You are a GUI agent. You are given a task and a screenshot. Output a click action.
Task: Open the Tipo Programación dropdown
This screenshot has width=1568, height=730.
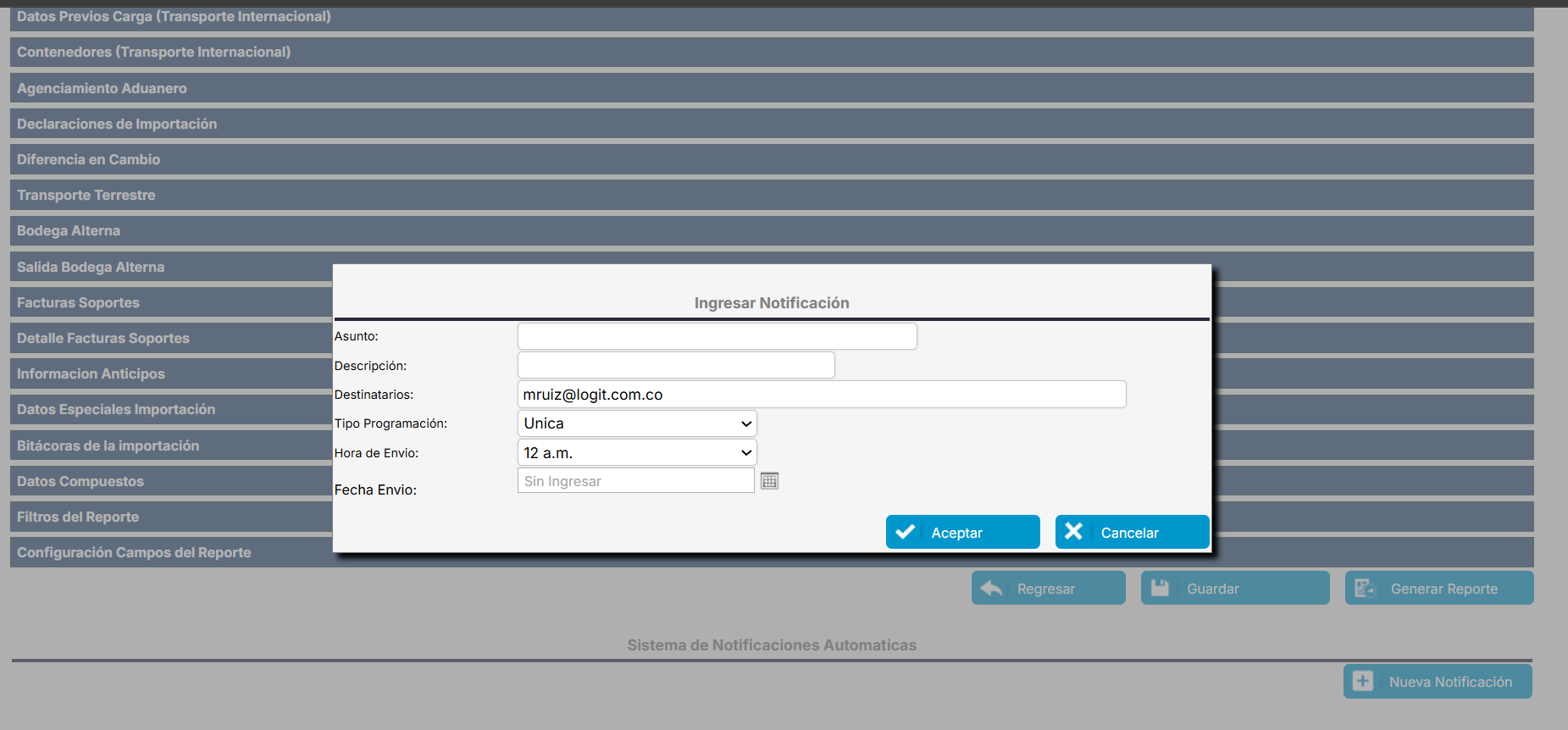636,423
